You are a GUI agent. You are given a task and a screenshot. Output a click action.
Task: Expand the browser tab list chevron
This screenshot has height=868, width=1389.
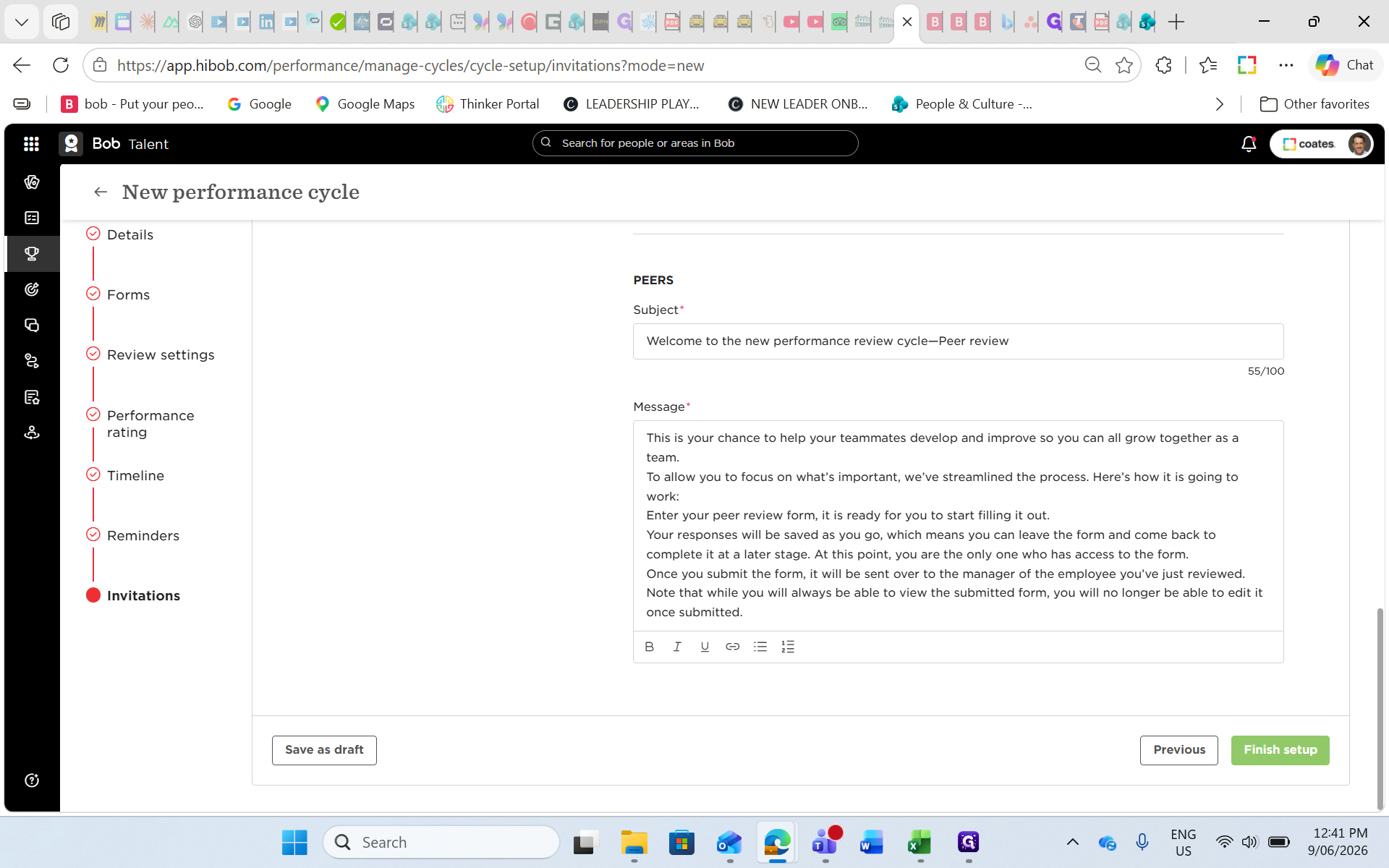tap(22, 22)
